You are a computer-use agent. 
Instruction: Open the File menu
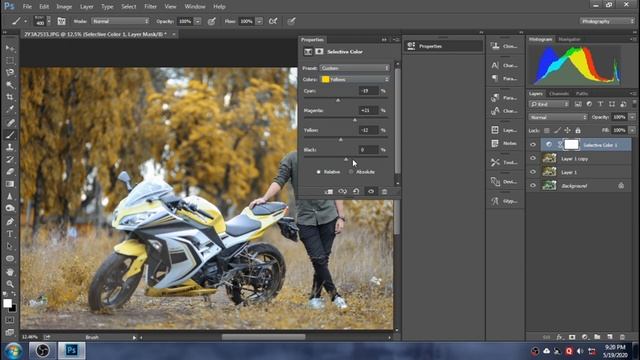pyautogui.click(x=27, y=7)
